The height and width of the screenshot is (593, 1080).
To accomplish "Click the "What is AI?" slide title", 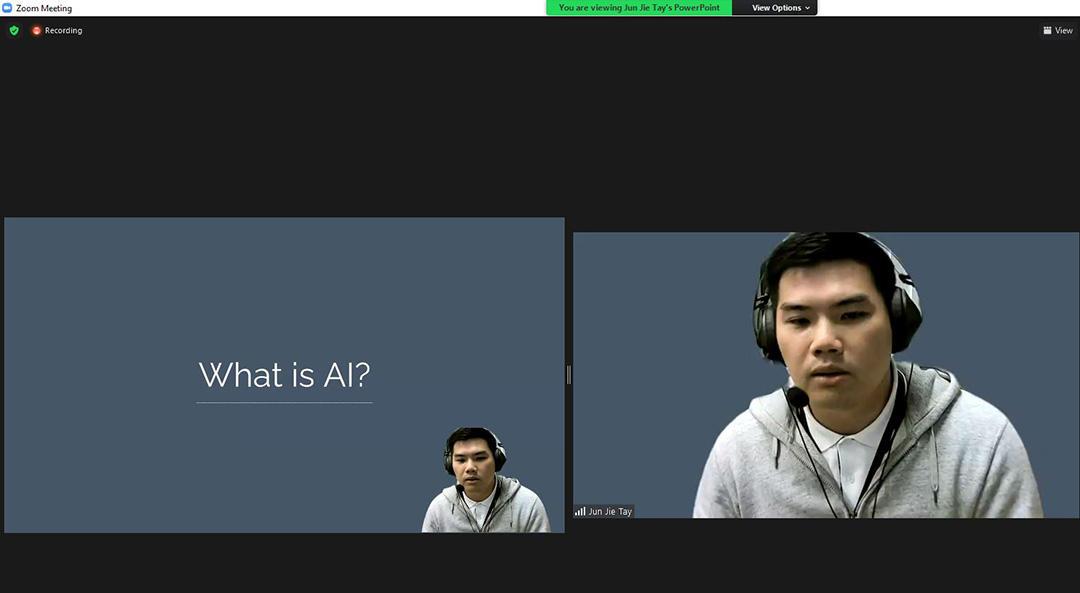I will pyautogui.click(x=284, y=375).
